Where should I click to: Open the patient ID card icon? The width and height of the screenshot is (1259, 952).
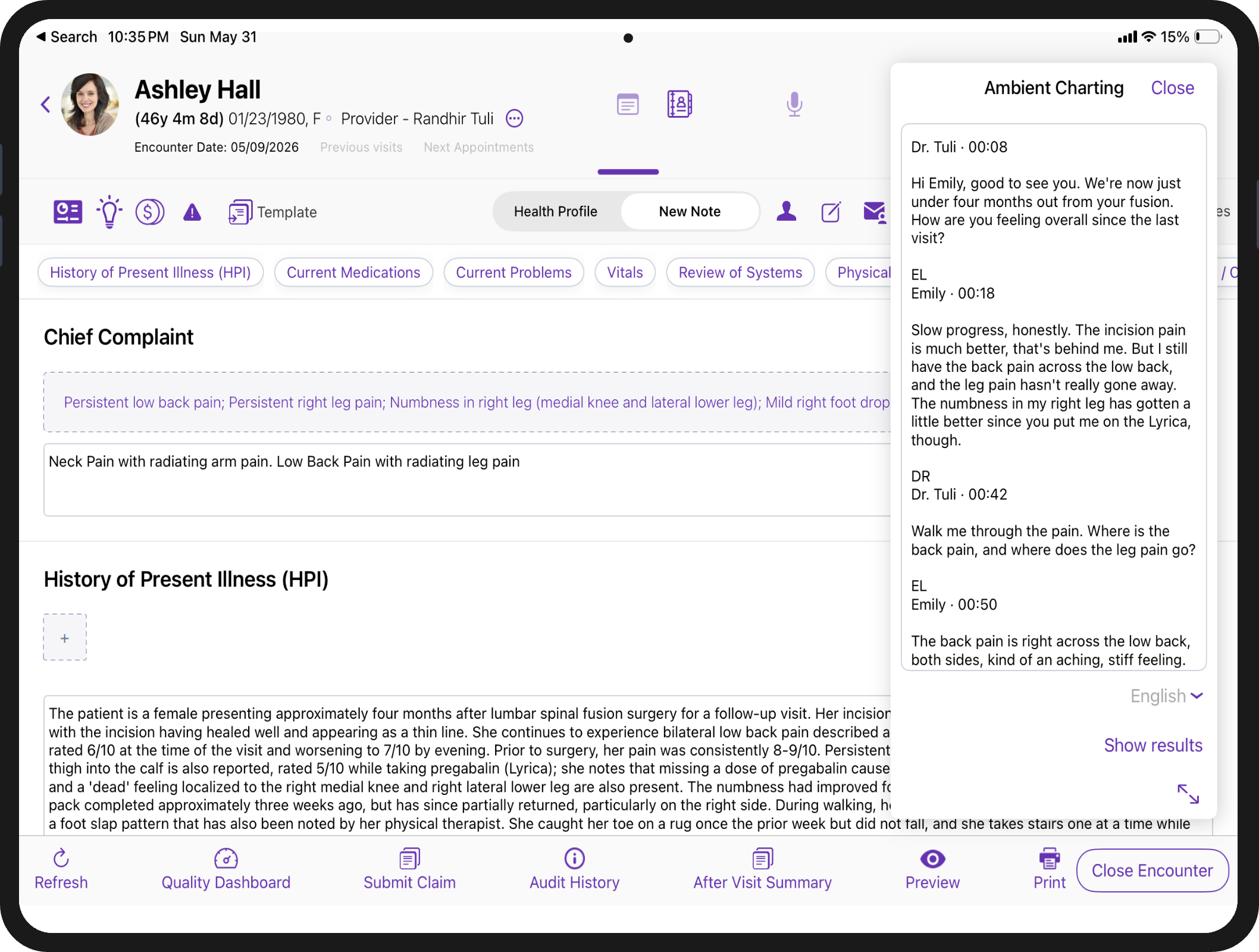[68, 212]
